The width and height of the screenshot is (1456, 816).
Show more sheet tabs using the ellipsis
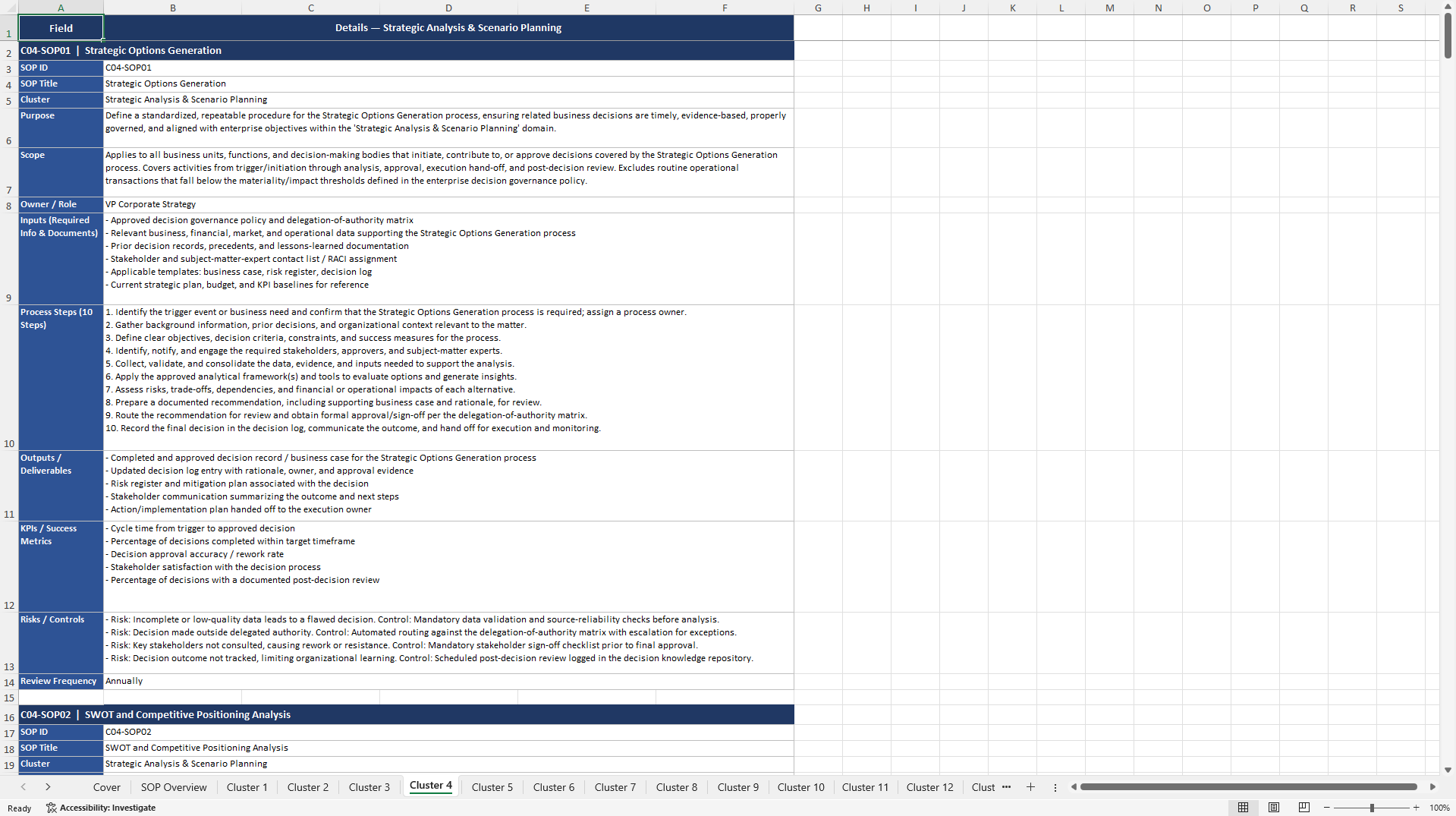point(1006,787)
